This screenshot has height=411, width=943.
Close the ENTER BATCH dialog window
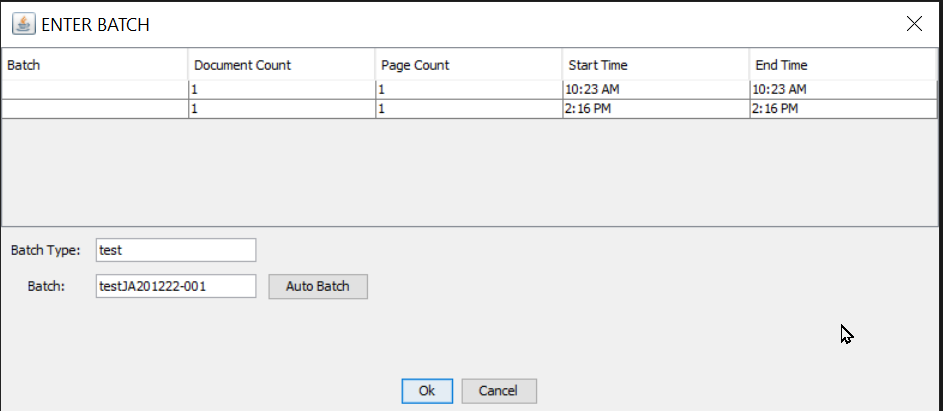coord(913,24)
